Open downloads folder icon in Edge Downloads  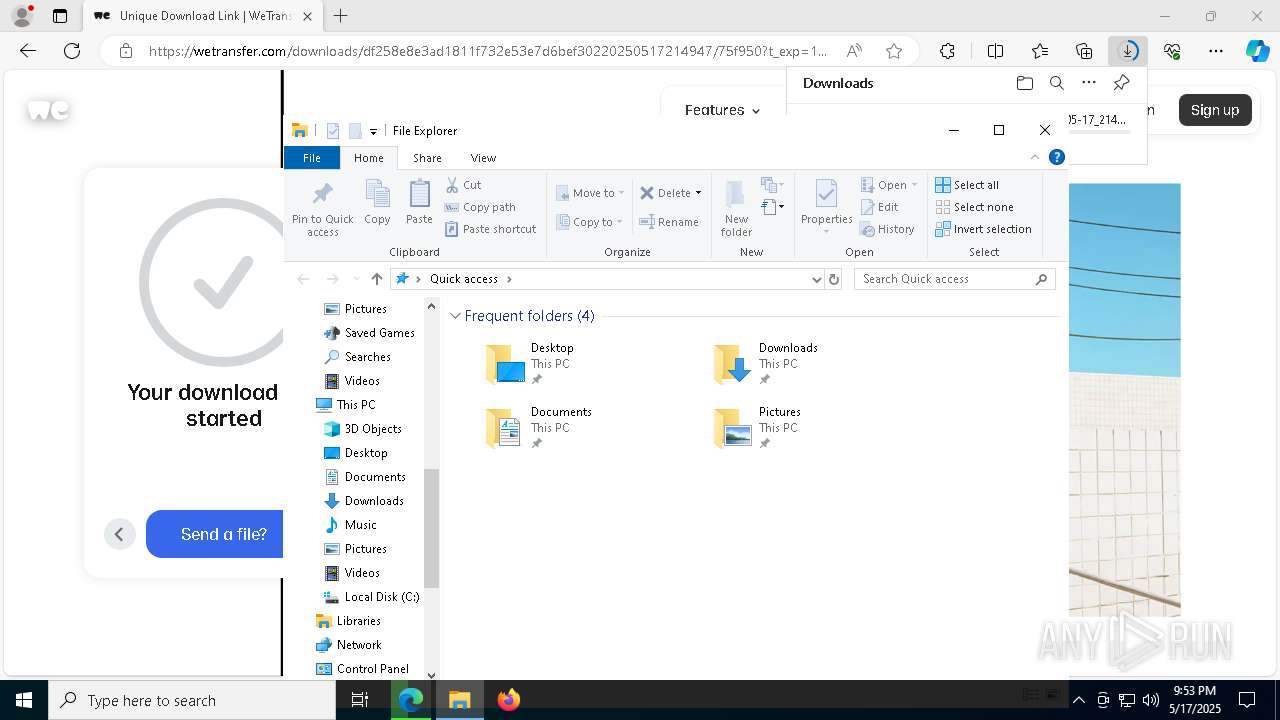tap(1025, 83)
